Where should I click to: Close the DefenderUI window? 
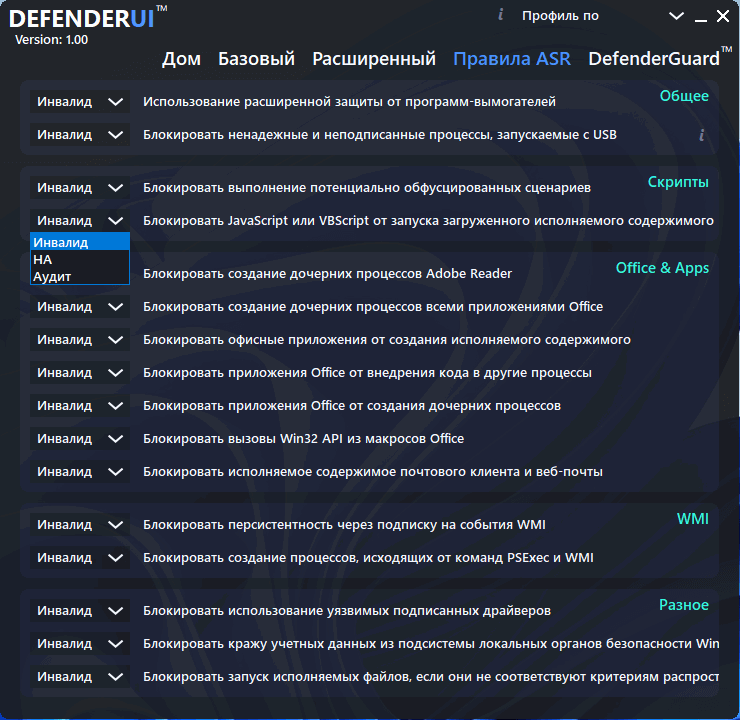723,16
